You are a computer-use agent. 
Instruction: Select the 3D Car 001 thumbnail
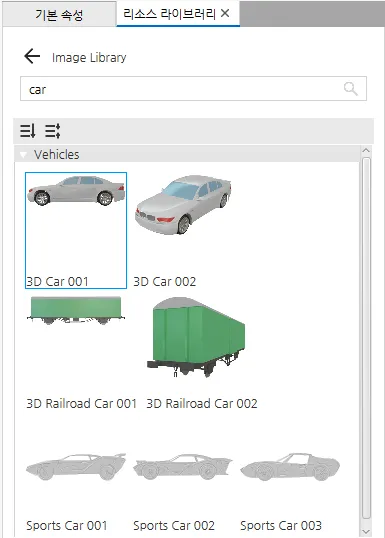pyautogui.click(x=76, y=230)
